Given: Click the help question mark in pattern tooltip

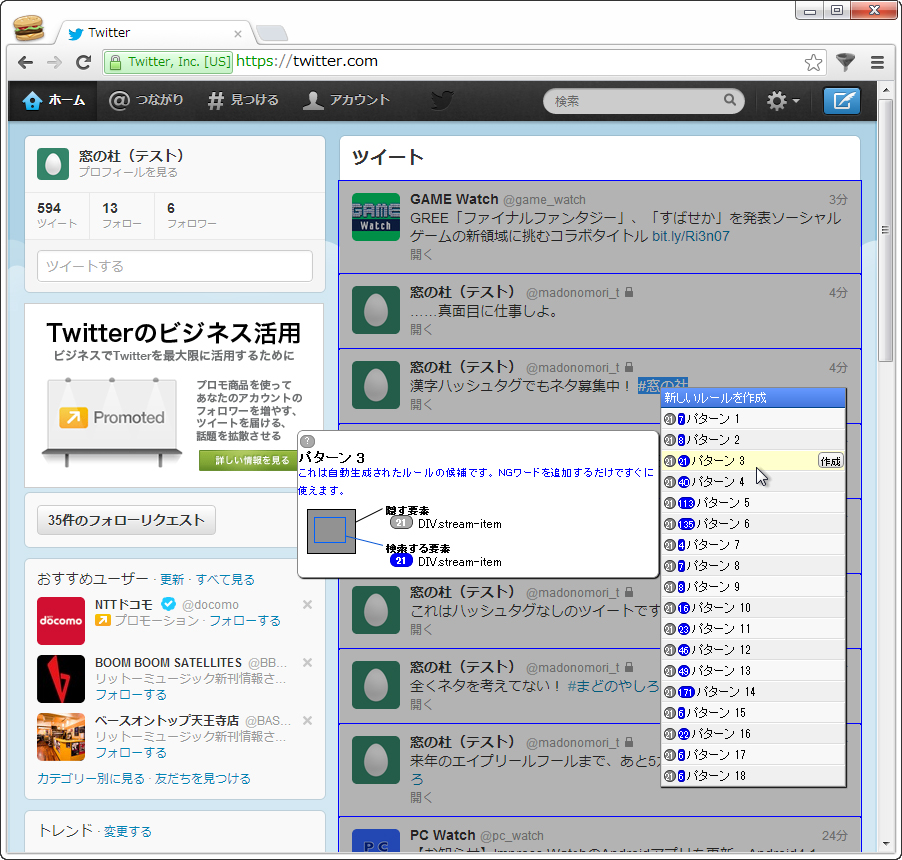Looking at the screenshot, I should coord(308,441).
